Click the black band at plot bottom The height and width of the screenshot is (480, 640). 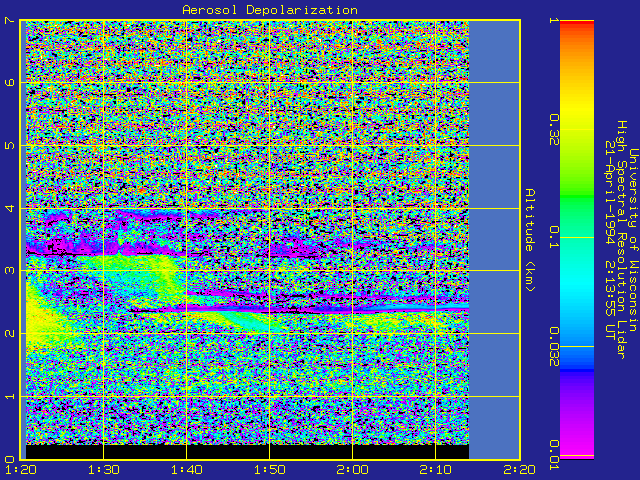point(247,452)
